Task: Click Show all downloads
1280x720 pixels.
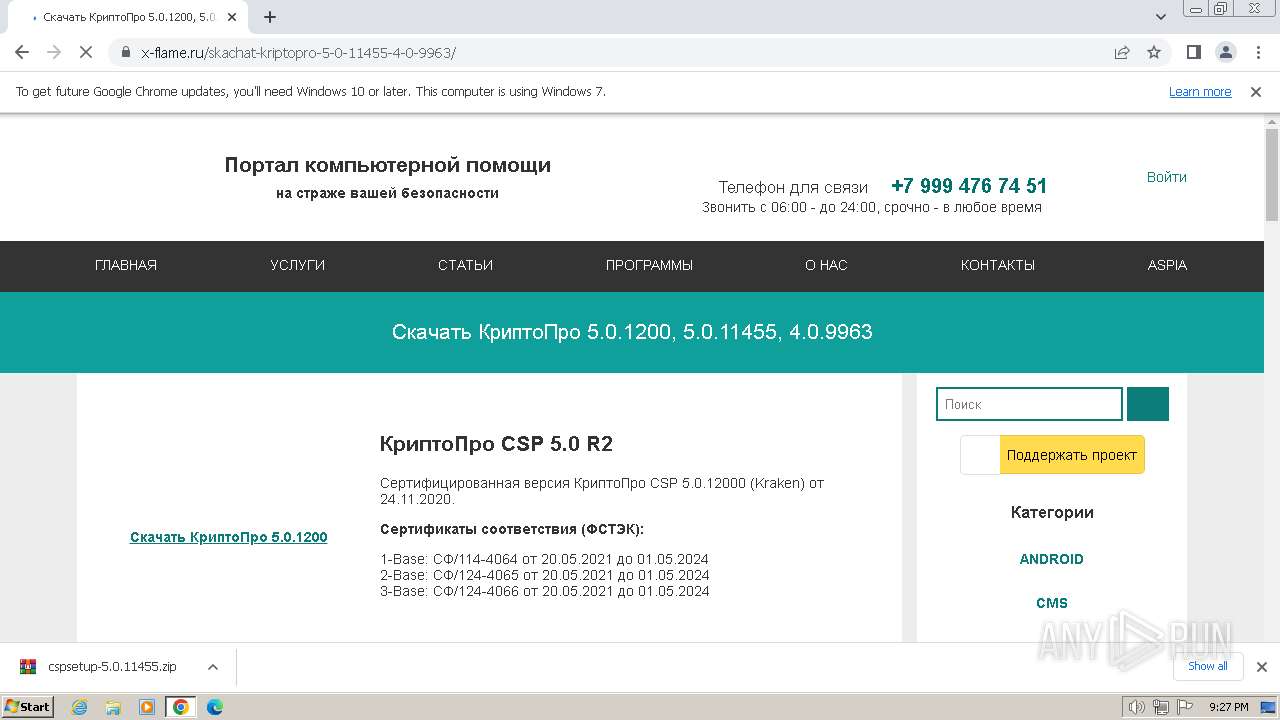Action: 1207,666
